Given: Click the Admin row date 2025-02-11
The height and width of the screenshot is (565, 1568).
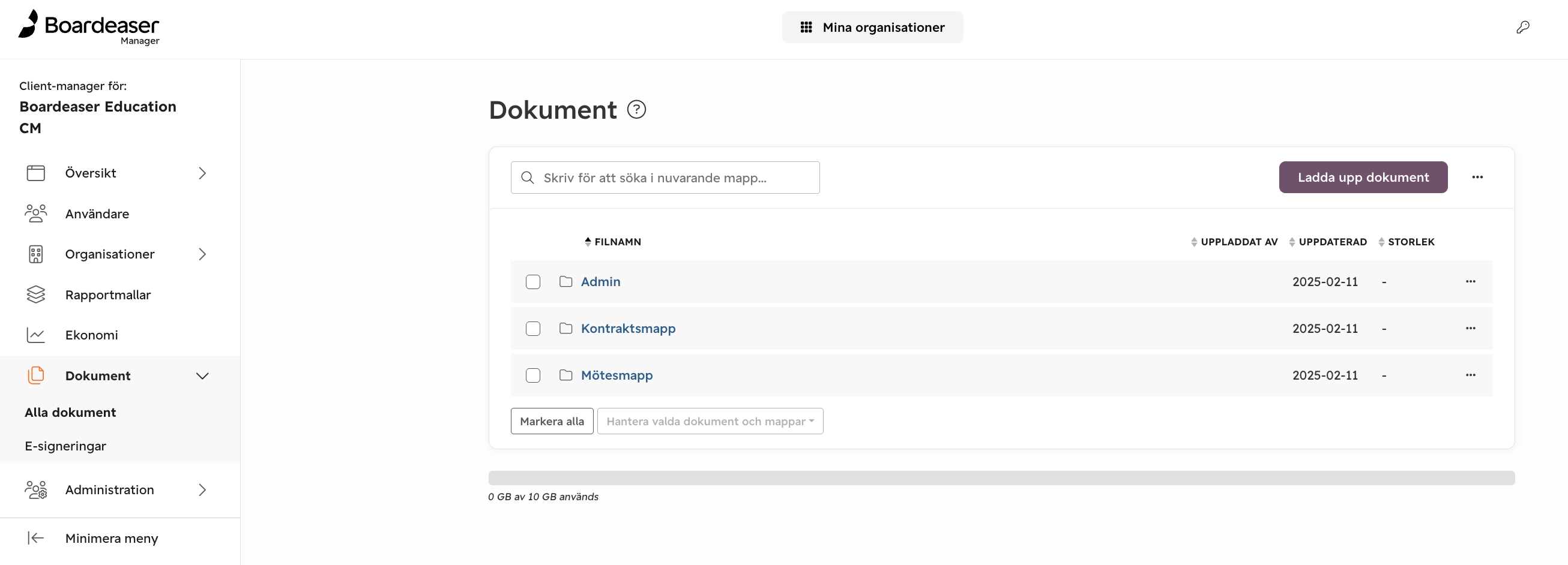Looking at the screenshot, I should (x=1324, y=281).
